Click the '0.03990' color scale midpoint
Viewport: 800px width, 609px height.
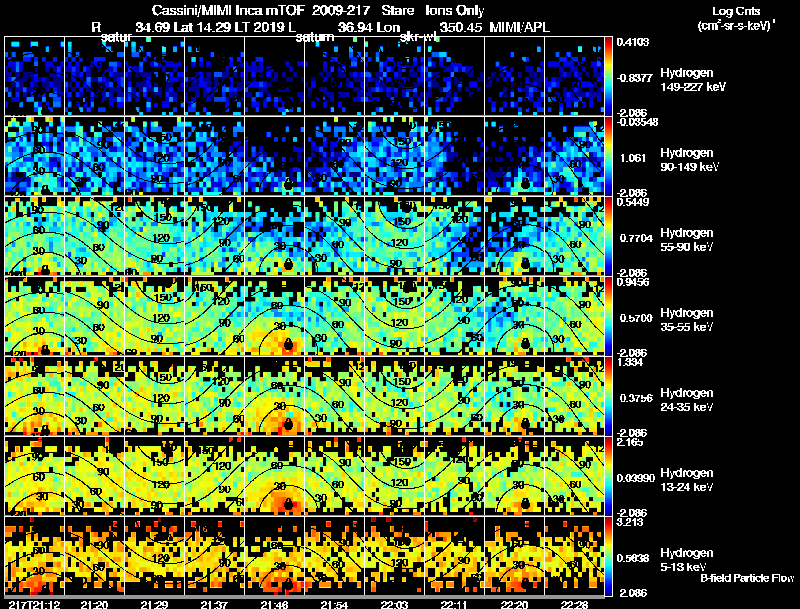tap(636, 478)
